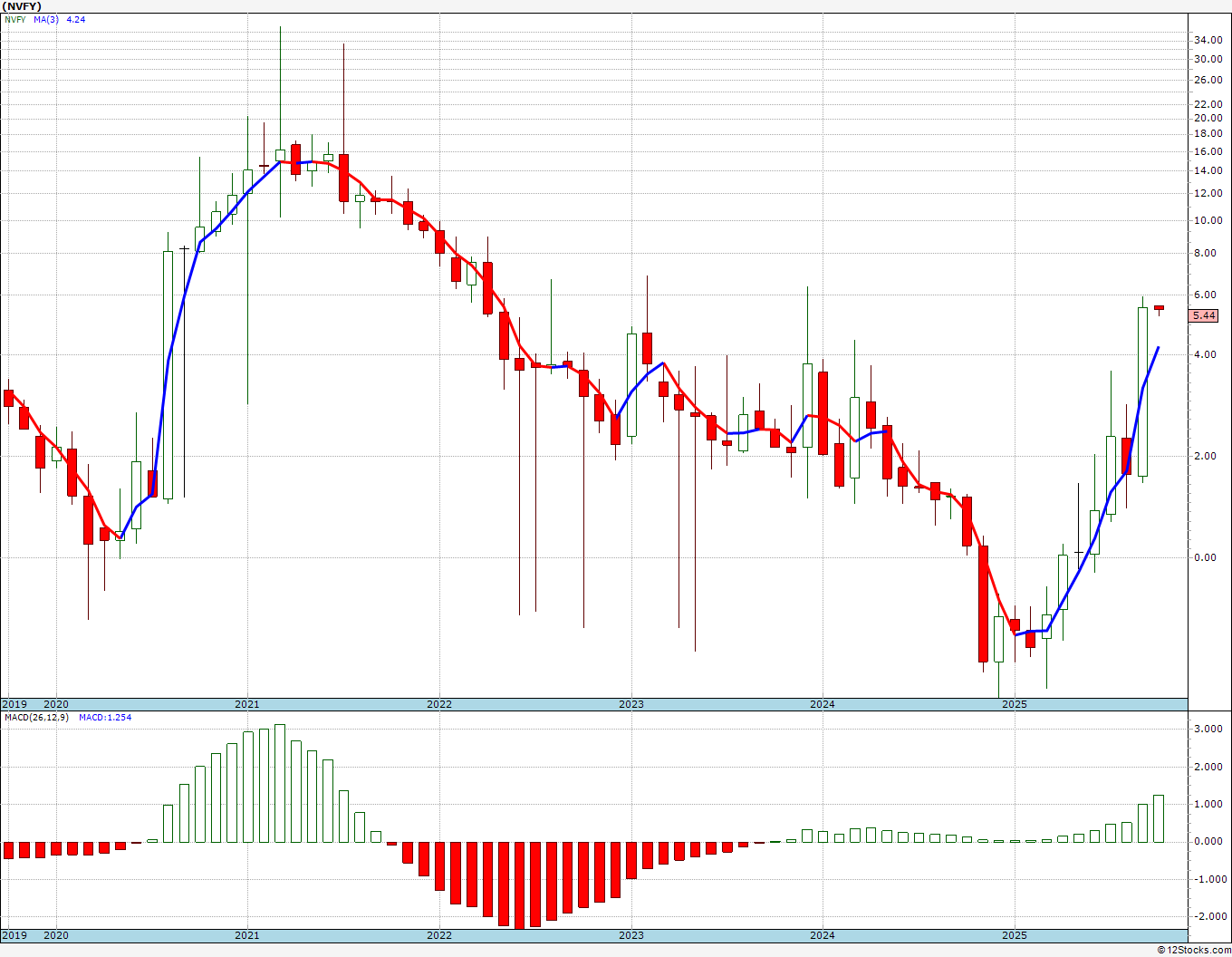The height and width of the screenshot is (957, 1232).
Task: Click 2019 on the price chart time axis
Action: [x=14, y=704]
